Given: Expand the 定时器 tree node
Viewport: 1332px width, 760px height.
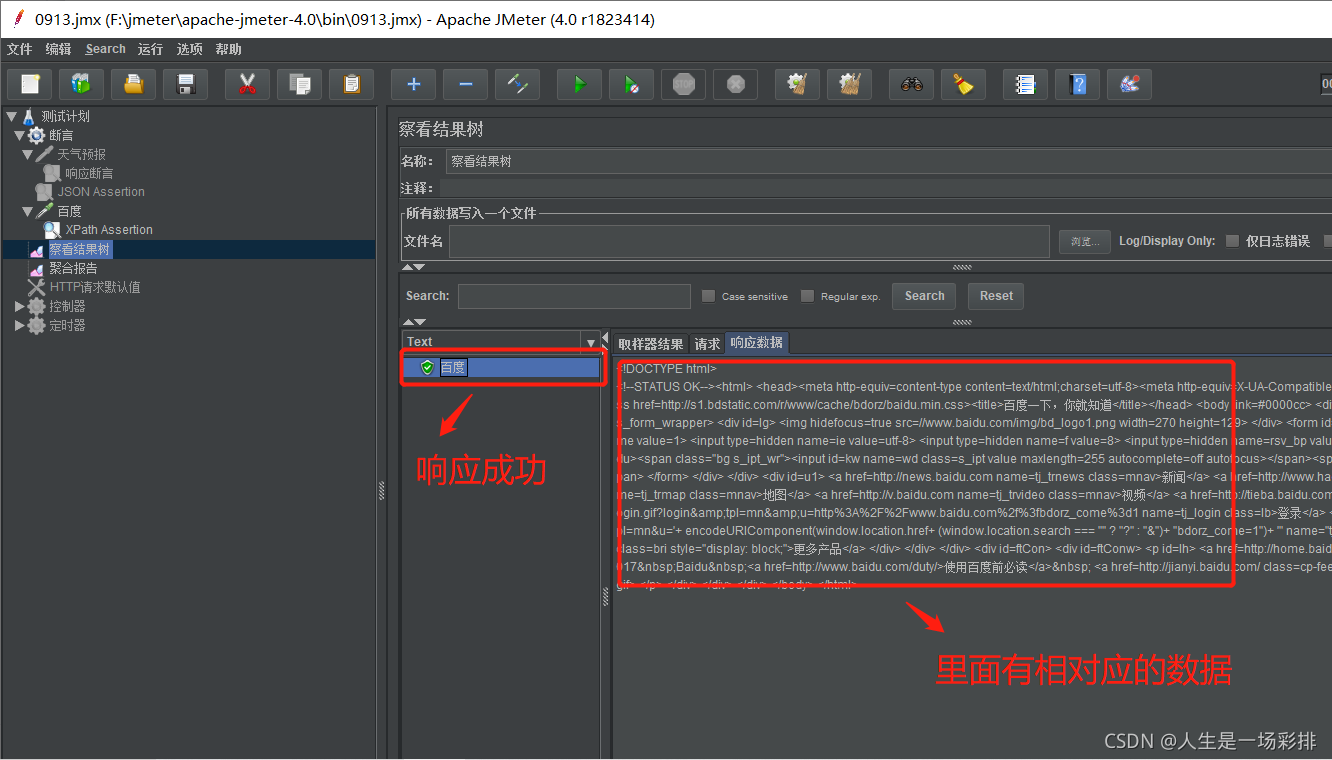Looking at the screenshot, I should pos(19,325).
